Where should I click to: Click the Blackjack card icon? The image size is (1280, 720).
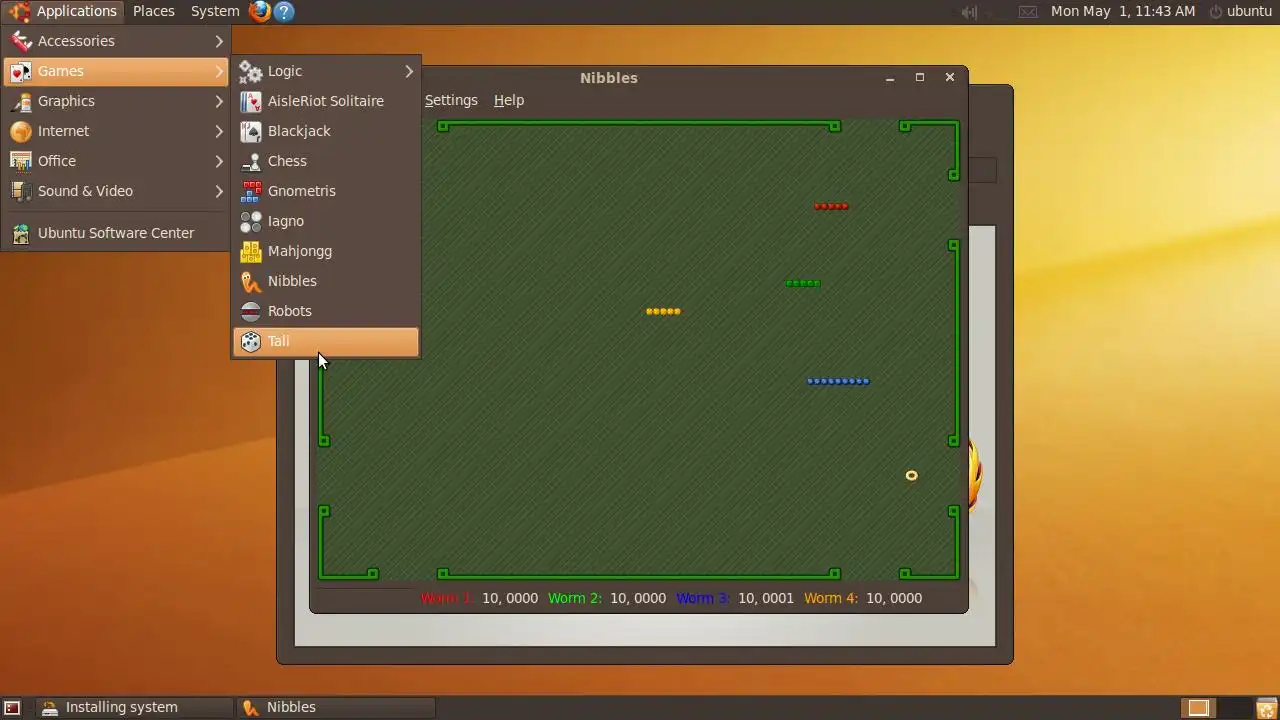coord(251,131)
